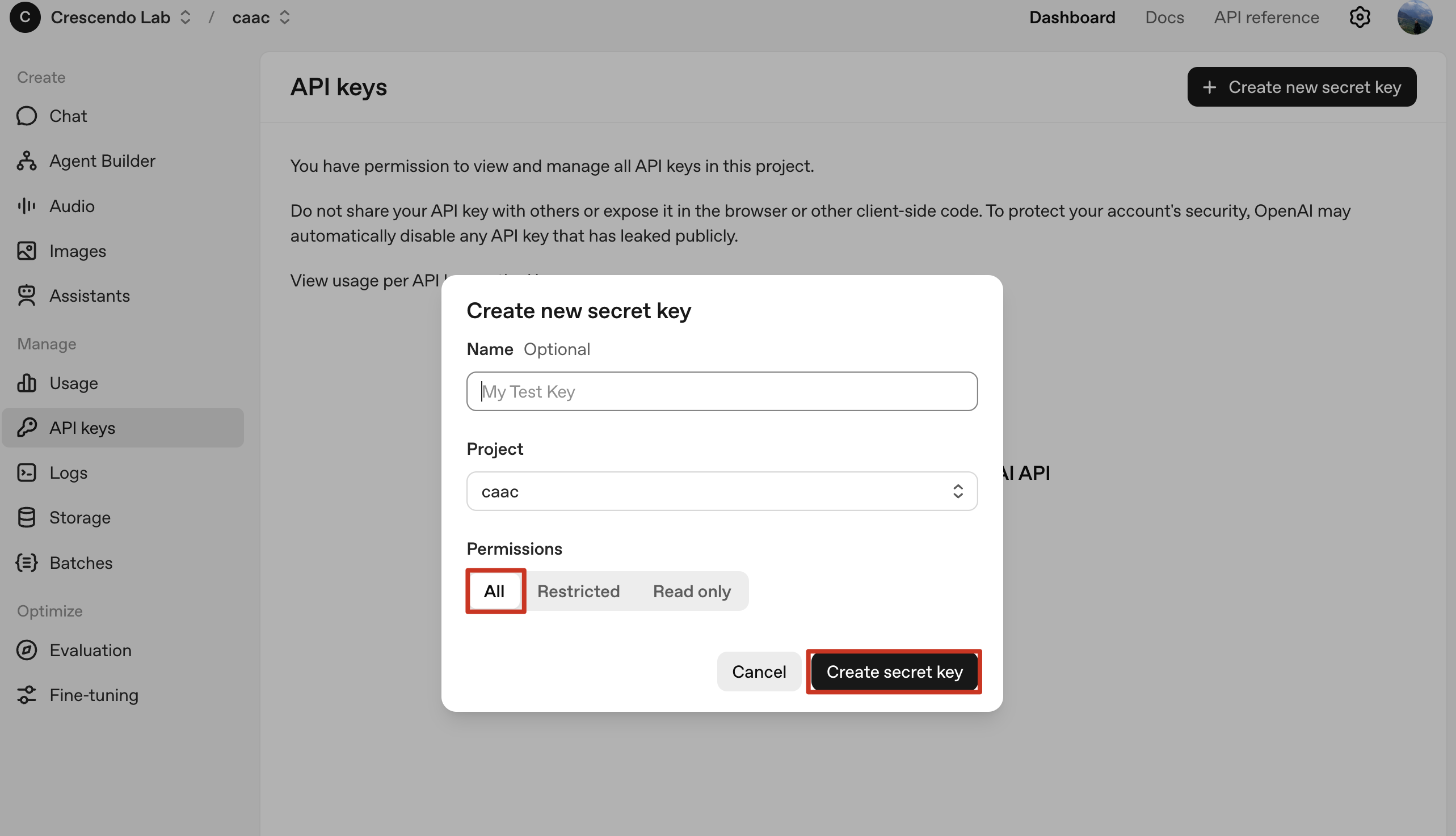Switch to the Docs tab

(1164, 17)
